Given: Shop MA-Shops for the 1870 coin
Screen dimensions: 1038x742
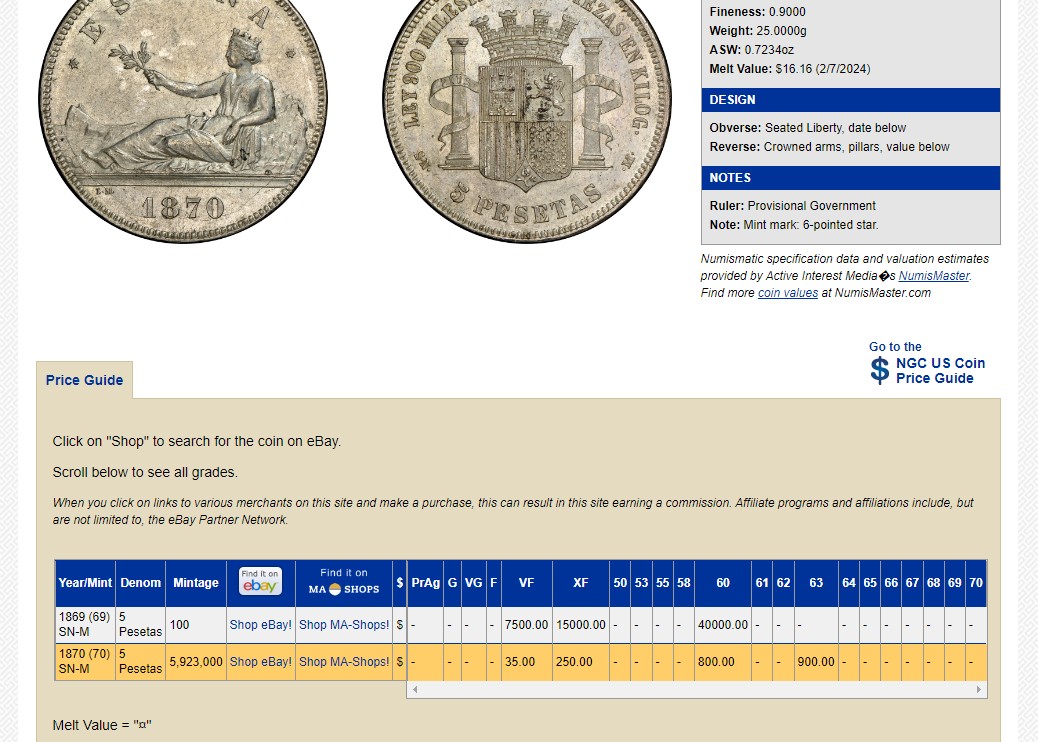Looking at the screenshot, I should 344,662.
